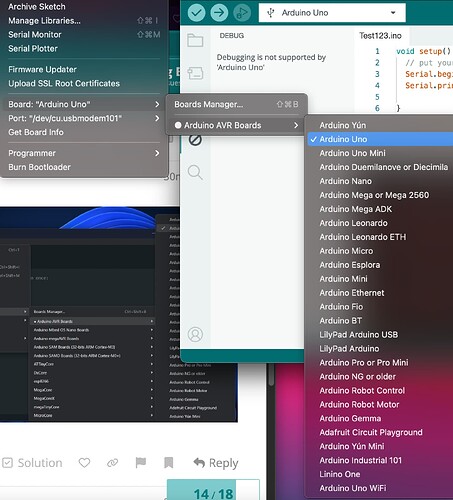Choose Arduino Mega ADK board
Image resolution: width=453 pixels, height=500 pixels.
pyautogui.click(x=380, y=209)
